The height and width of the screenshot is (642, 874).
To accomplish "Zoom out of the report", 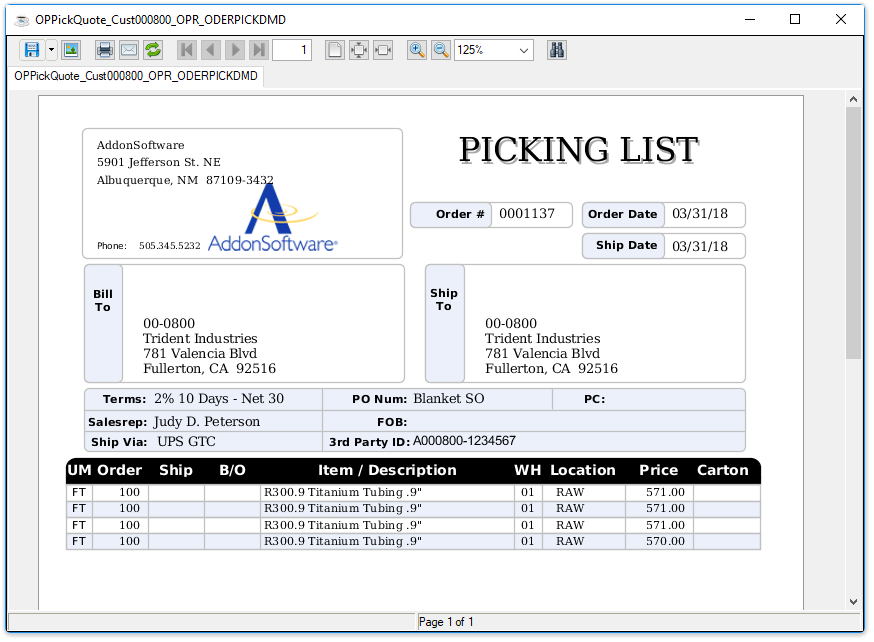I will pyautogui.click(x=441, y=50).
